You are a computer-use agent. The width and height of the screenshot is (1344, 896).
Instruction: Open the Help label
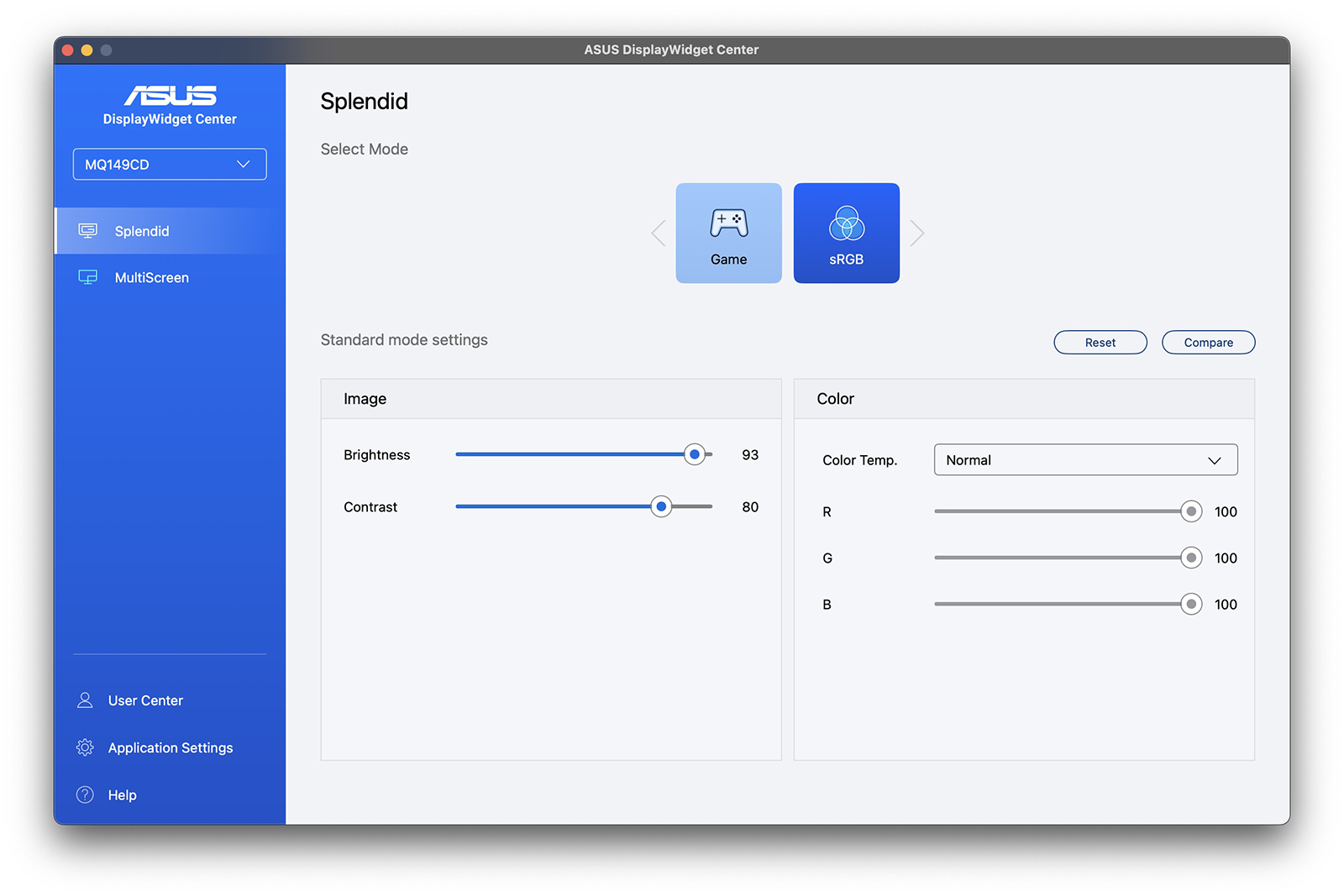[122, 794]
